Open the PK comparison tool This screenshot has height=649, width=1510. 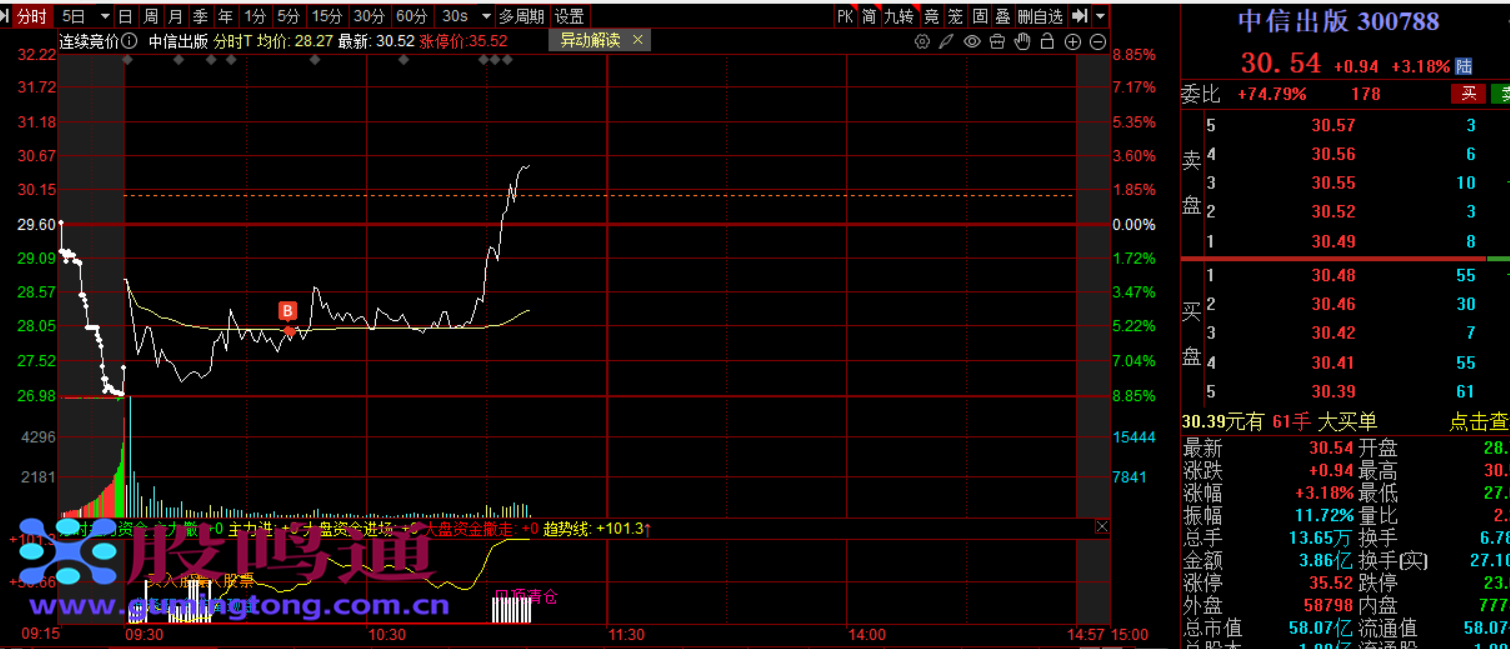(x=845, y=16)
